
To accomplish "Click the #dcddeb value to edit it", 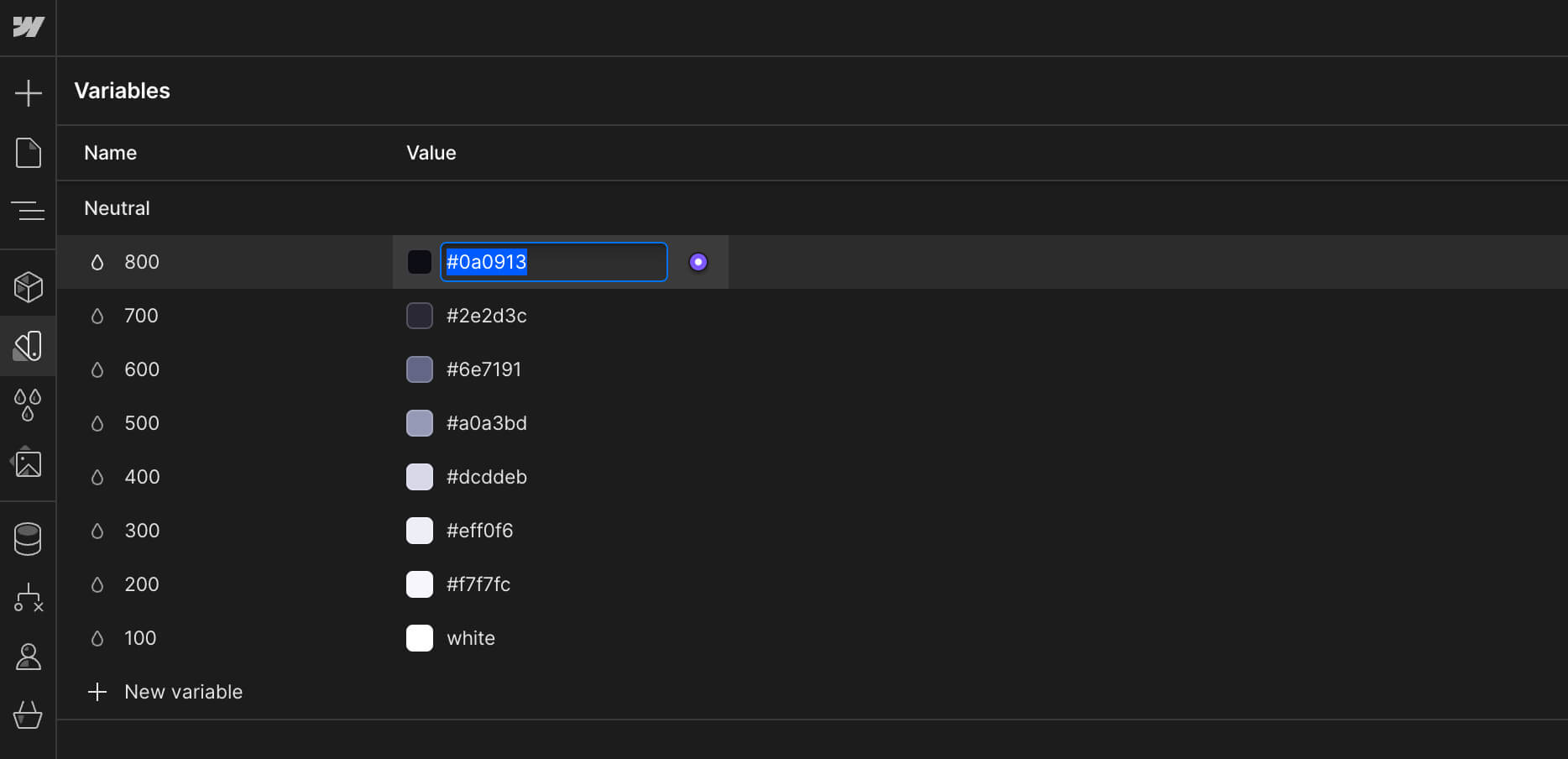I will [x=486, y=477].
